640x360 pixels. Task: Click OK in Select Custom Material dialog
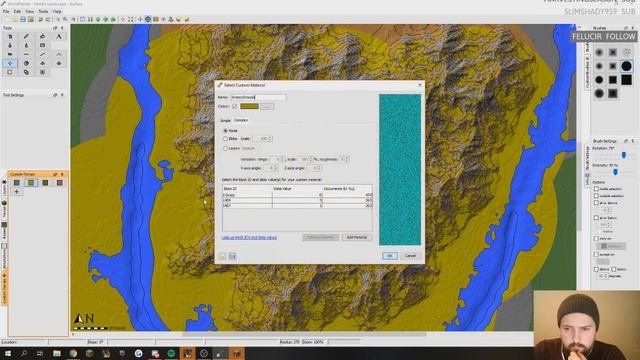[x=389, y=256]
